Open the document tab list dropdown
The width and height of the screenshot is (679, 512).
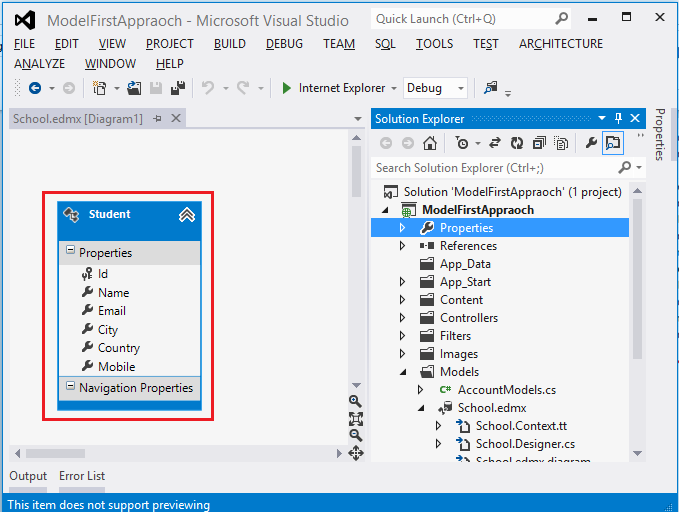tap(358, 119)
